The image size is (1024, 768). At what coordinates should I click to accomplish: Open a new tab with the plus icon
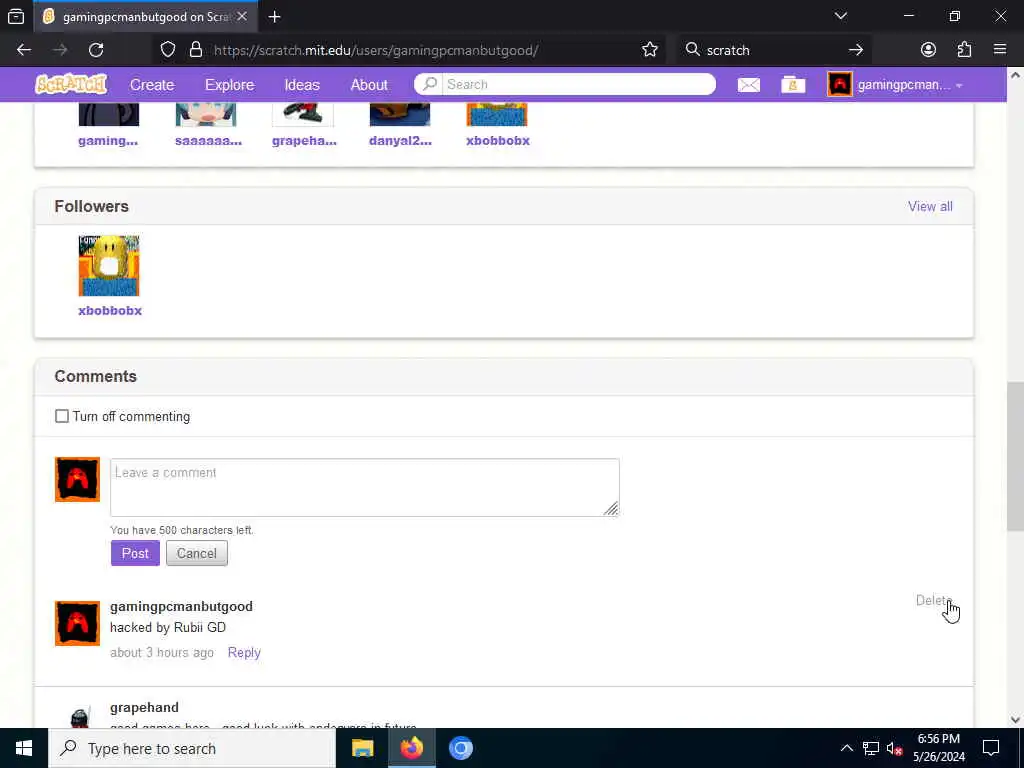tap(275, 17)
